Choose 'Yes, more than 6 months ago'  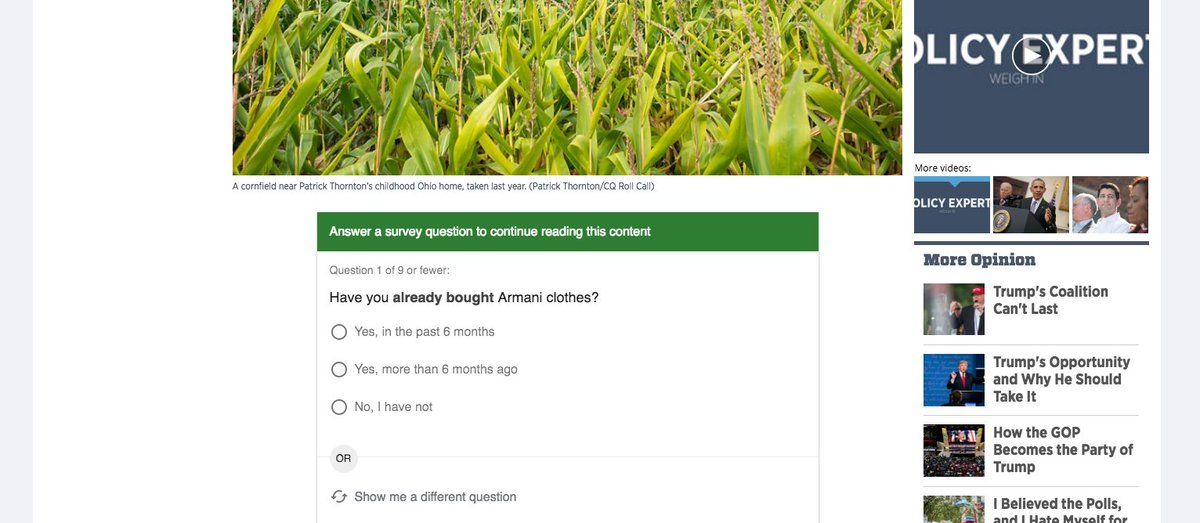pos(339,370)
